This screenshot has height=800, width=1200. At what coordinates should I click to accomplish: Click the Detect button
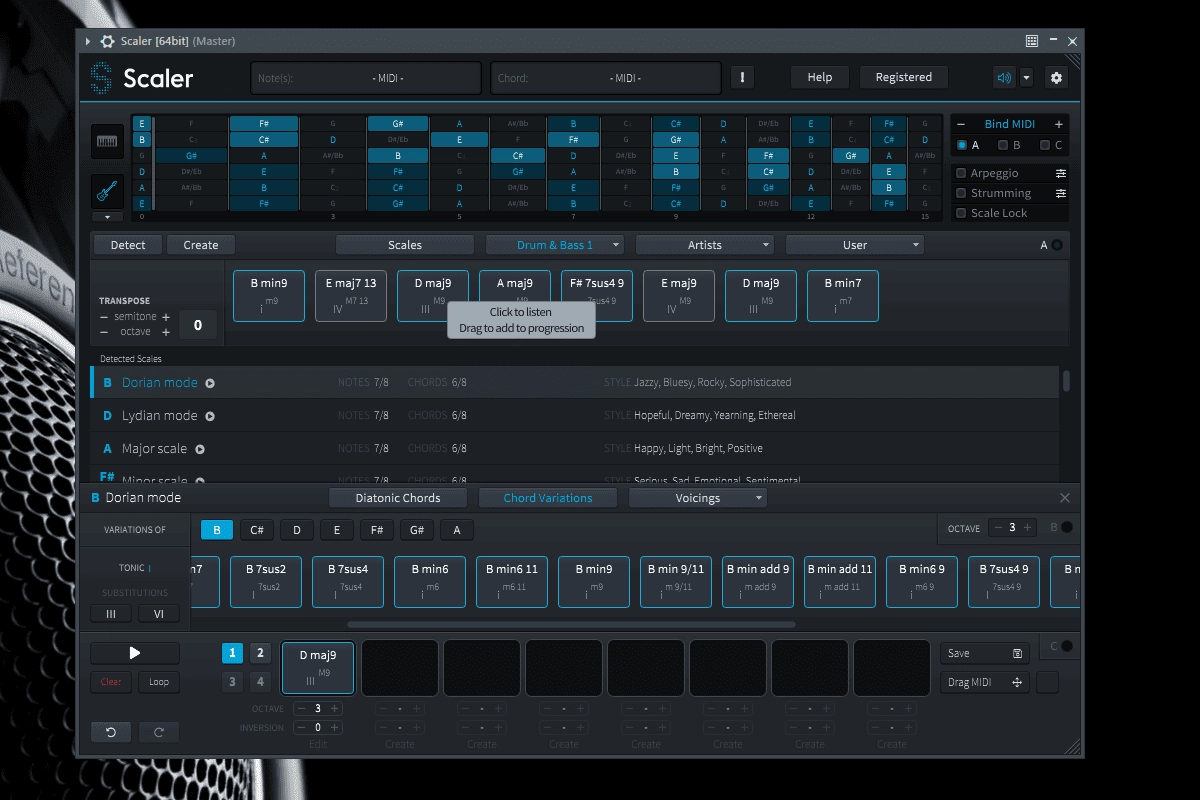[128, 245]
